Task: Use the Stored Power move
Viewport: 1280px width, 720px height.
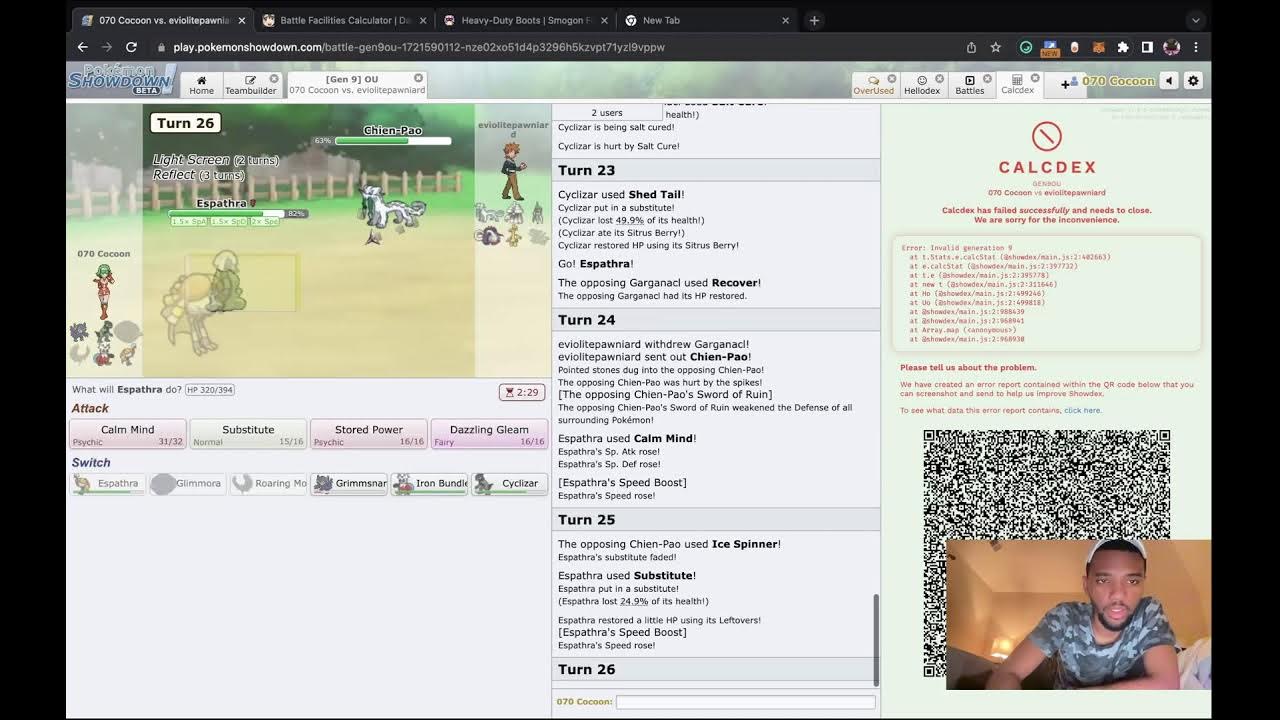Action: pos(368,434)
